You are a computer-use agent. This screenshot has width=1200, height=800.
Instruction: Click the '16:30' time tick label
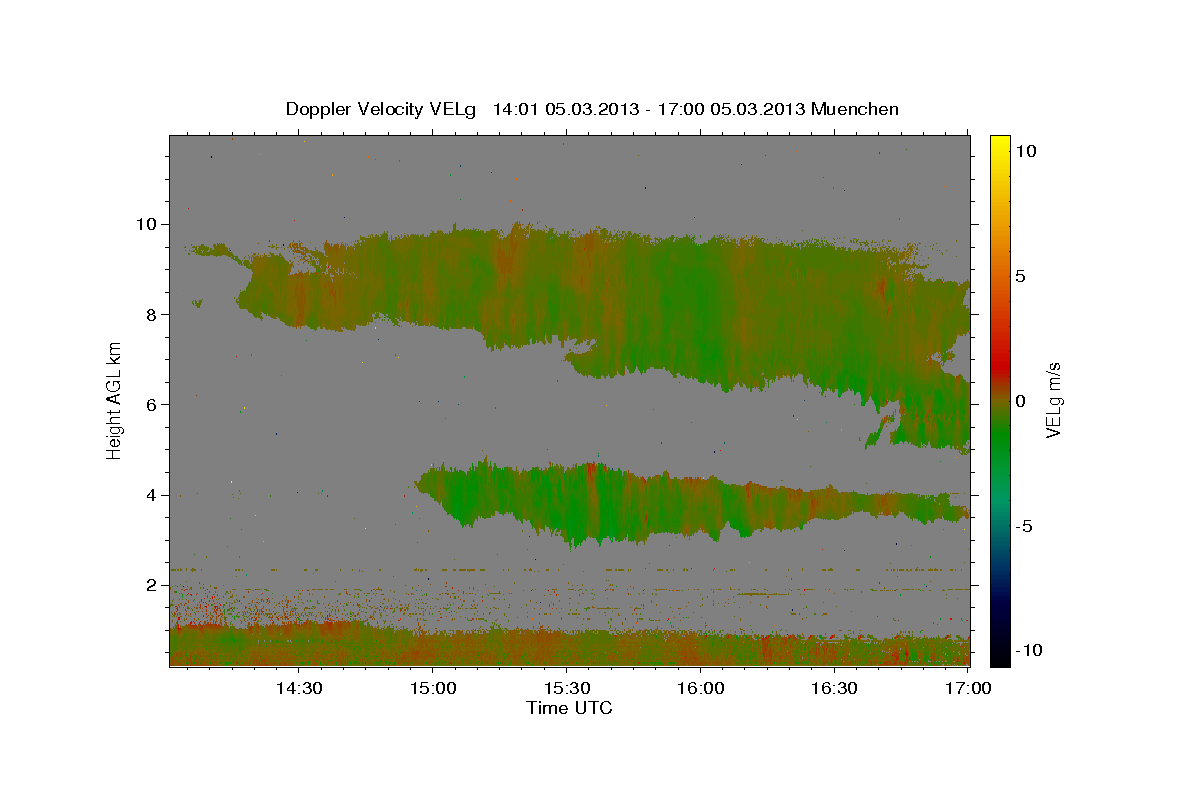pos(835,688)
